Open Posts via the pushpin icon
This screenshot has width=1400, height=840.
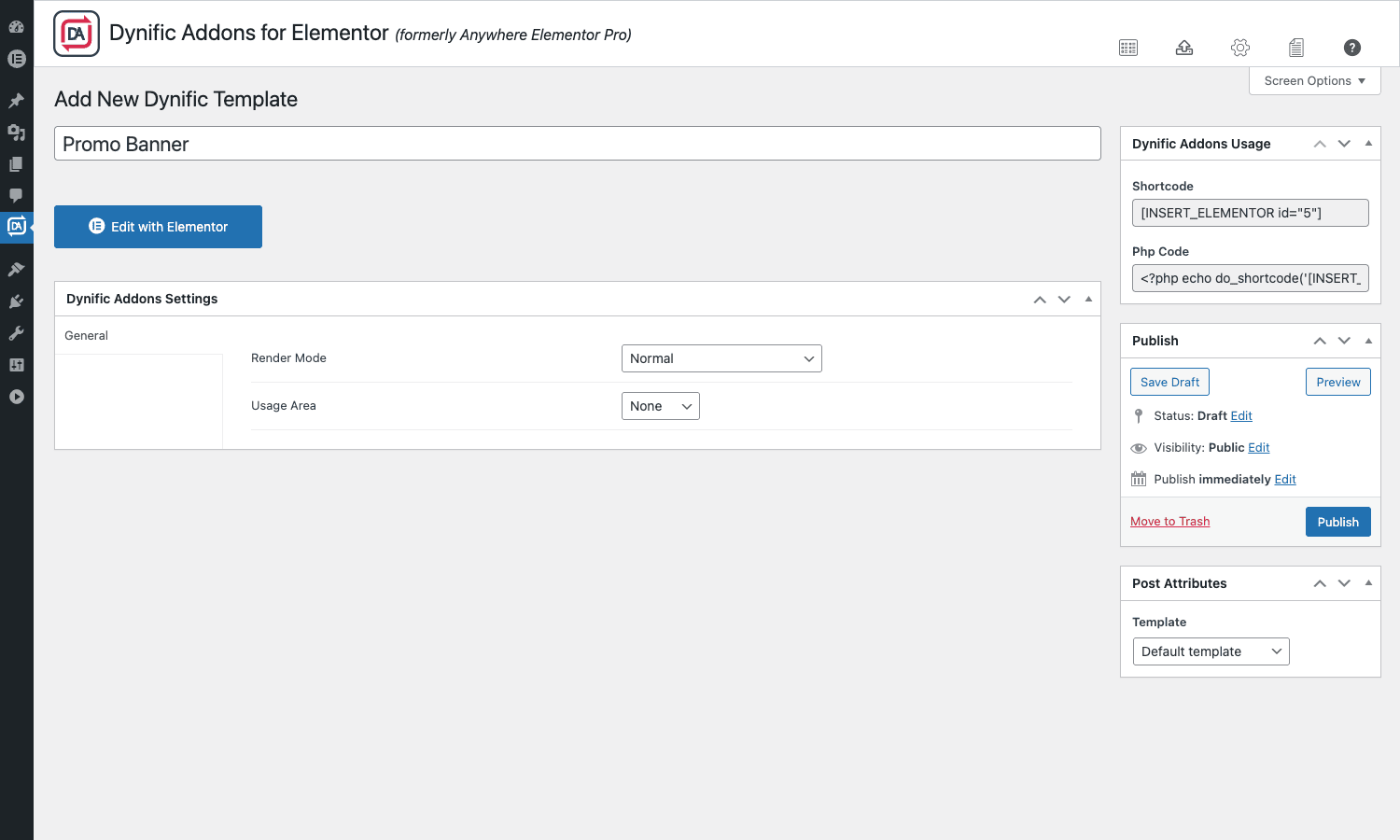[16, 101]
